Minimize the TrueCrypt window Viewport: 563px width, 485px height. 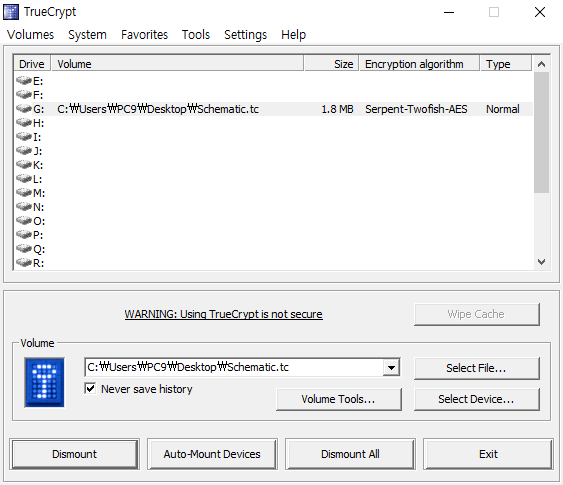pos(449,12)
